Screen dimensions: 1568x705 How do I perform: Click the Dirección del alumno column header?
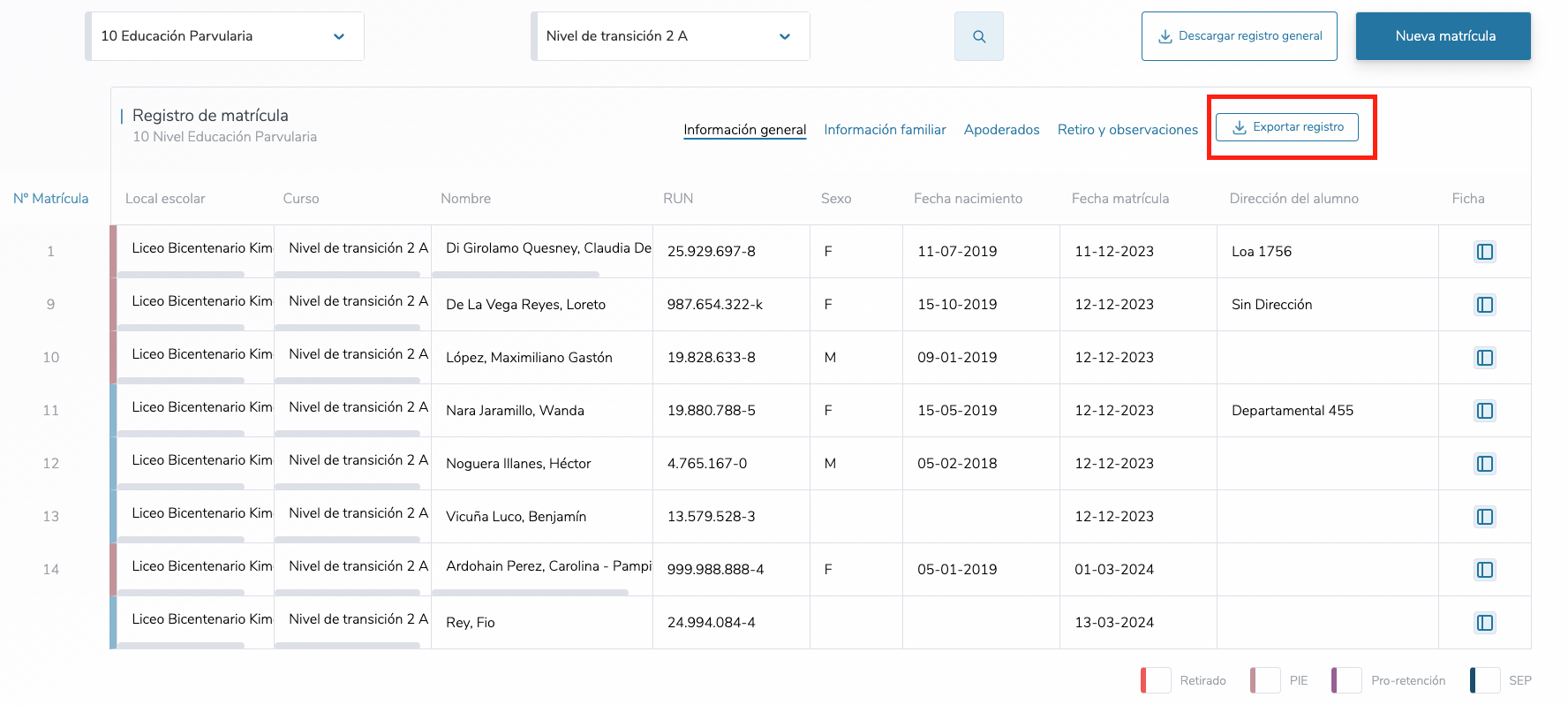pyautogui.click(x=1294, y=199)
